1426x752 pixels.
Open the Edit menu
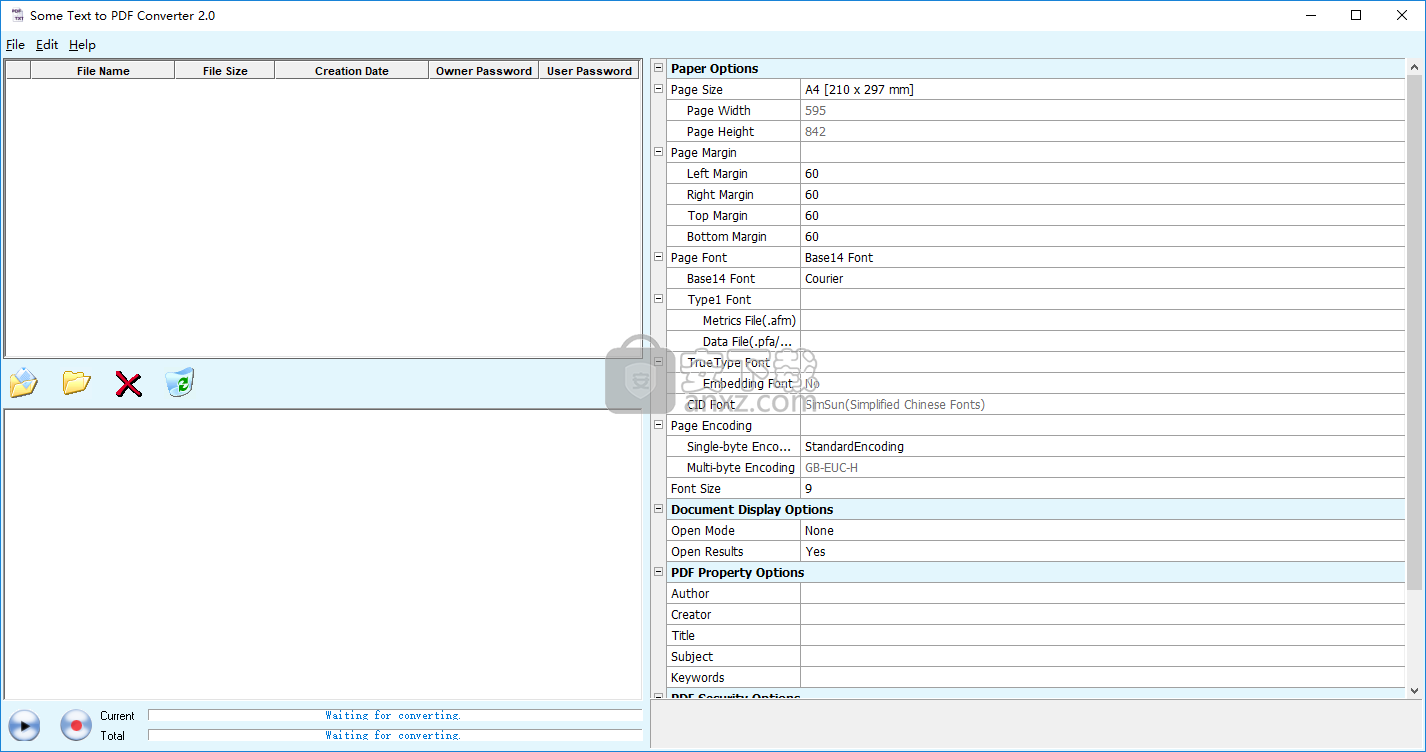(x=47, y=45)
